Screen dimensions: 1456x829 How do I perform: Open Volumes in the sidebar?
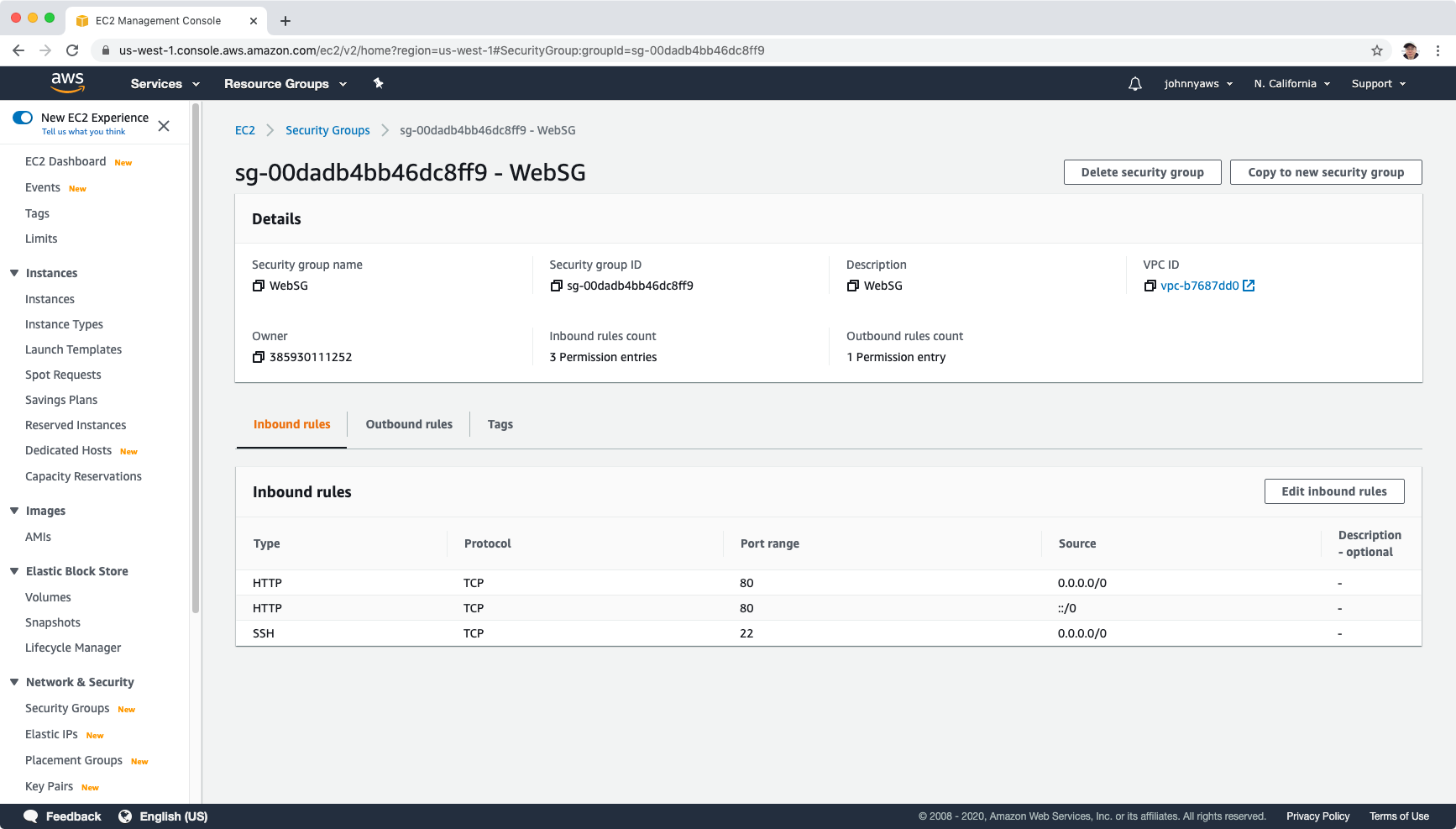pos(48,597)
